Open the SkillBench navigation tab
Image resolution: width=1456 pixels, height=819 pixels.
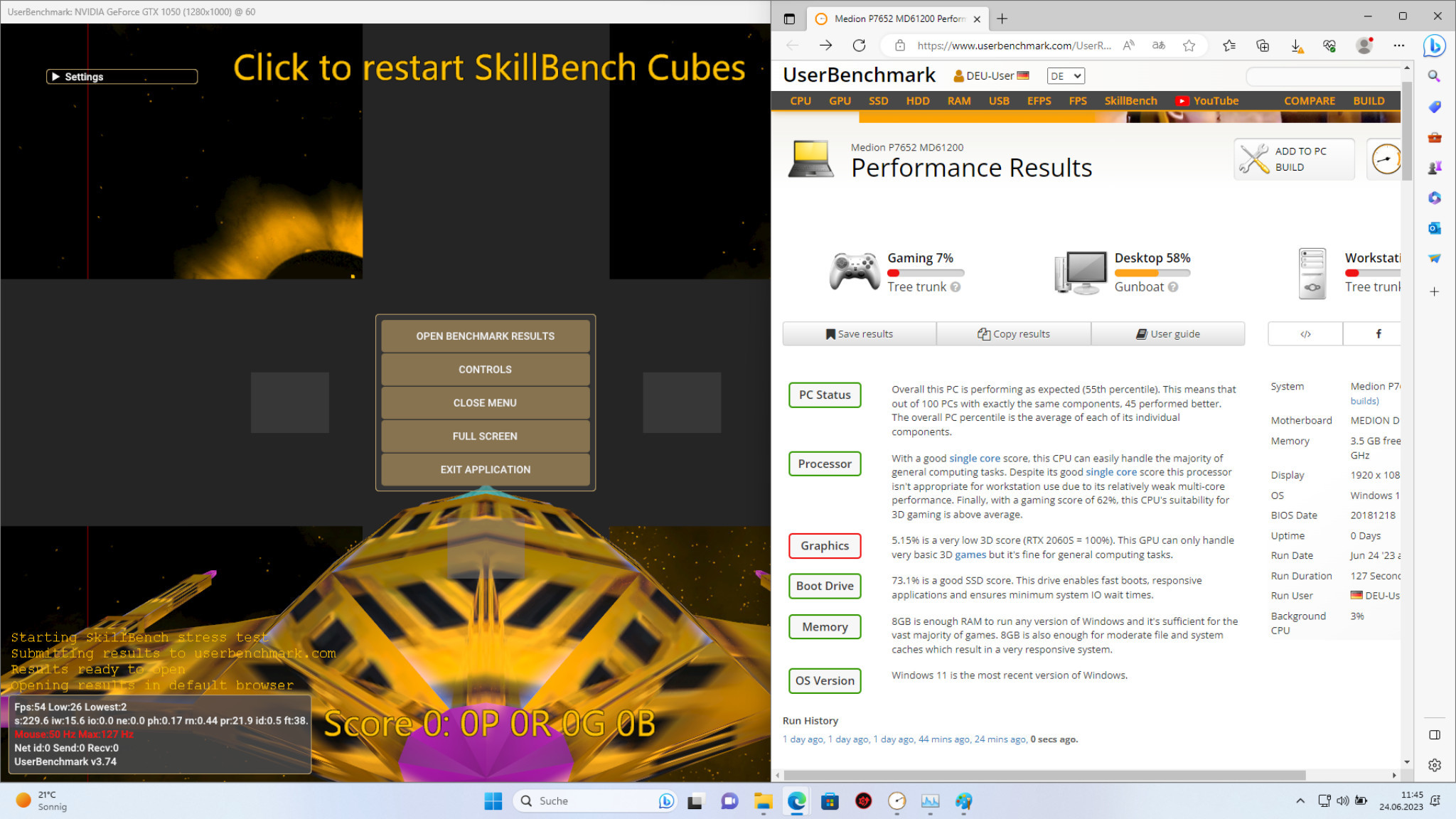[x=1130, y=101]
